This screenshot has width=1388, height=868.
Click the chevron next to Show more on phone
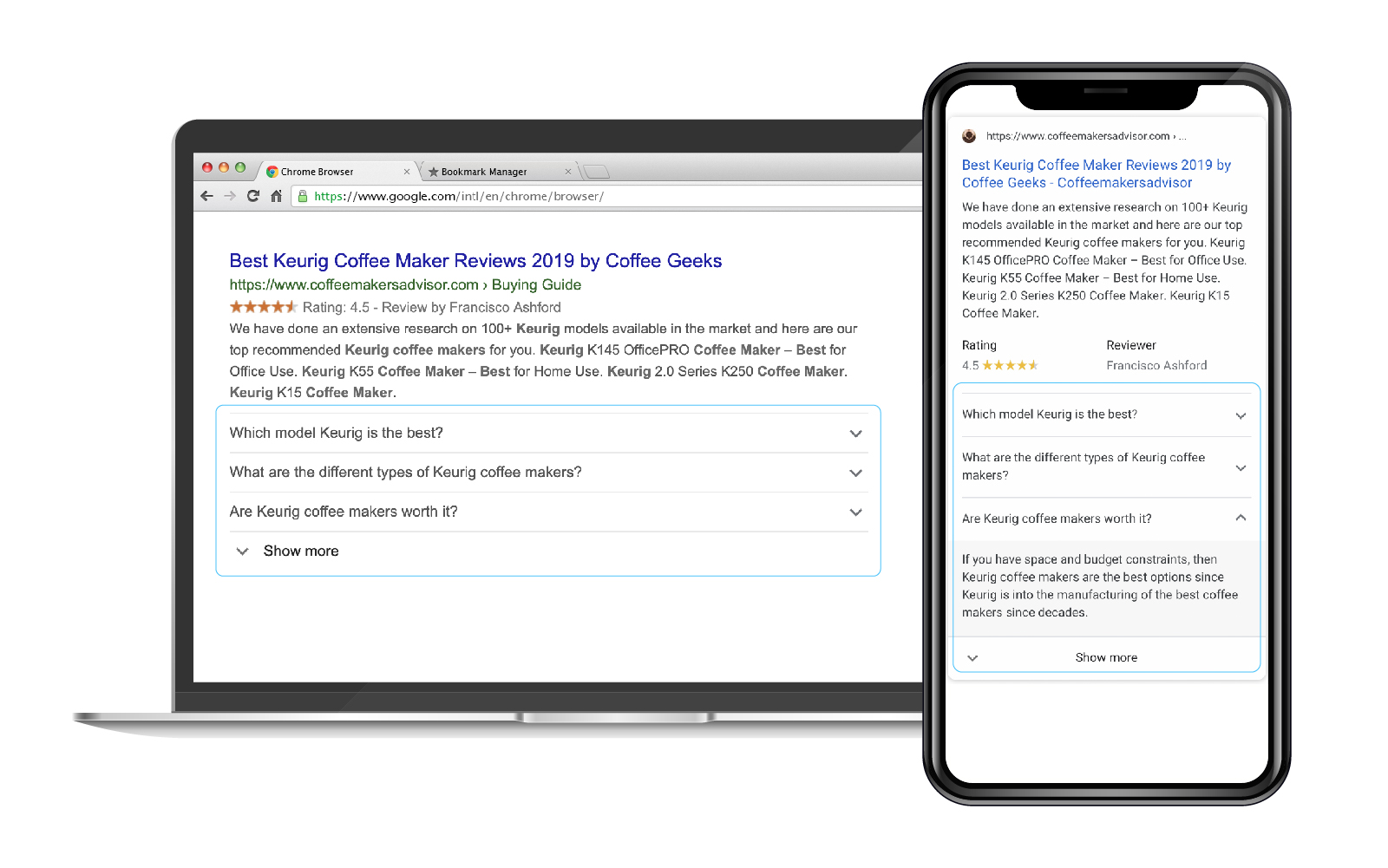(x=972, y=658)
